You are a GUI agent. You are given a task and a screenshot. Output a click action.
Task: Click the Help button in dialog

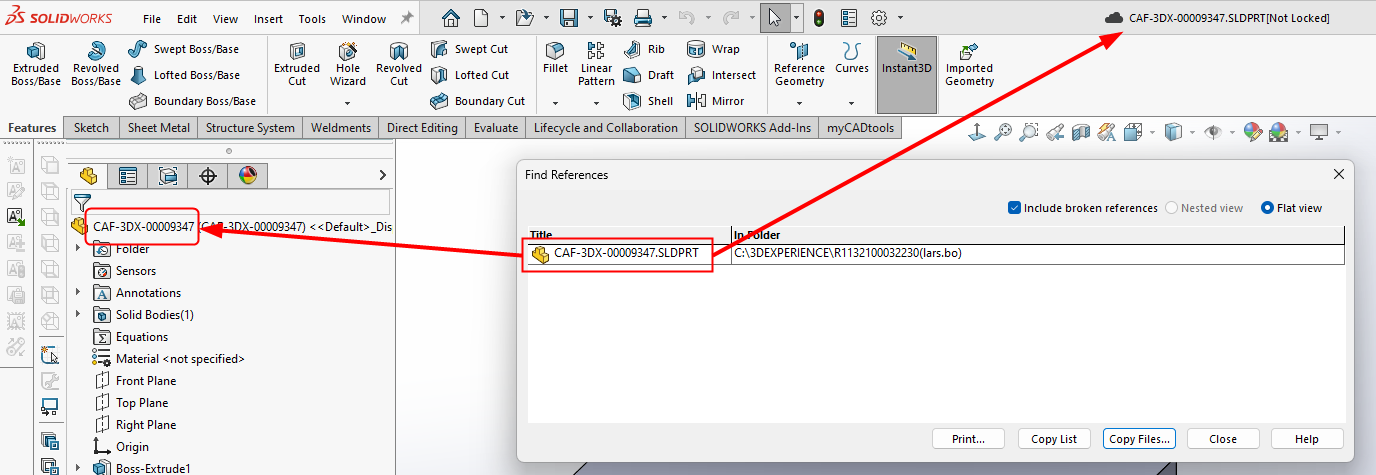[x=1307, y=439]
